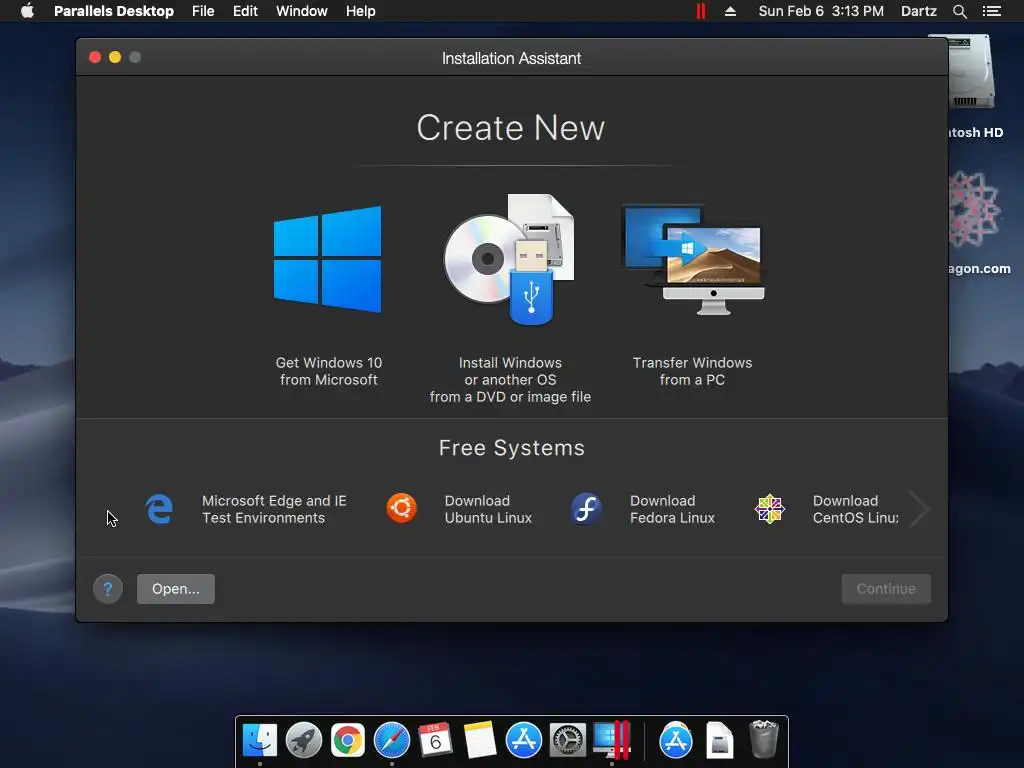The image size is (1024, 768).
Task: Pick the Transfer Windows from a PC icon
Action: (694, 259)
